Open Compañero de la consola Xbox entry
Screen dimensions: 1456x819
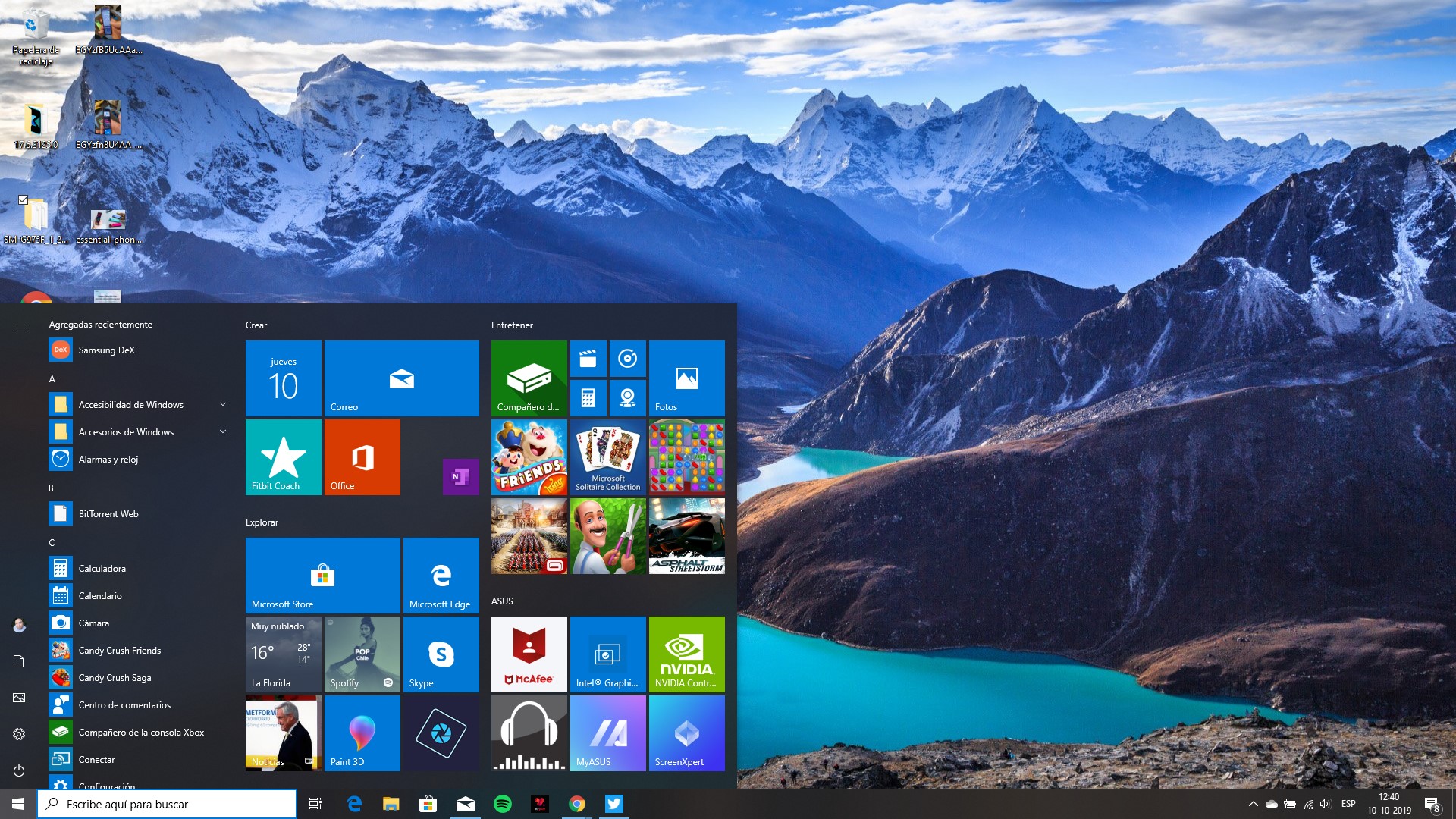tap(138, 733)
